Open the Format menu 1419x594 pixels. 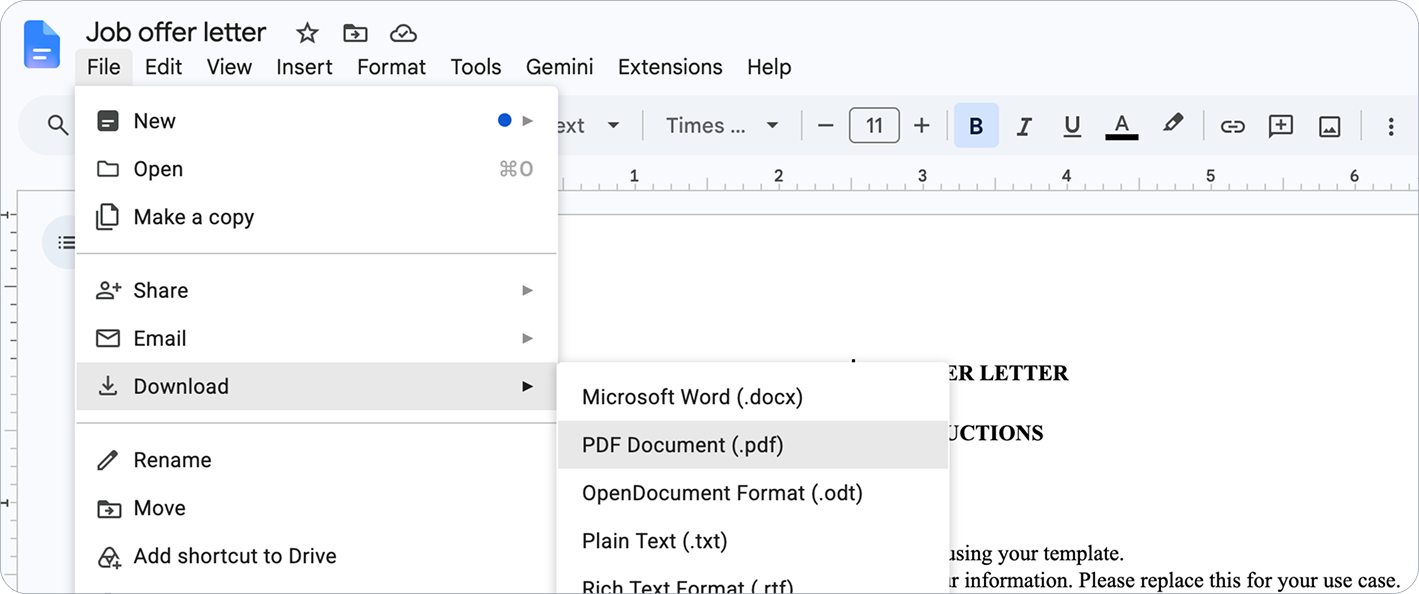[x=391, y=67]
